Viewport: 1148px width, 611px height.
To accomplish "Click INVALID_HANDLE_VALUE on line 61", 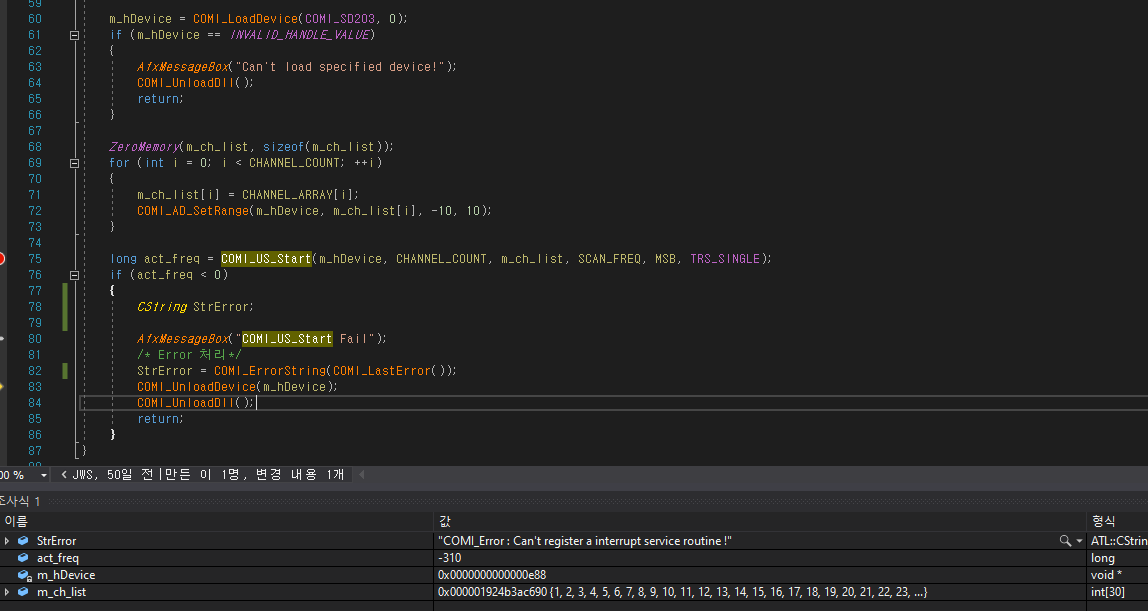I will click(x=299, y=34).
